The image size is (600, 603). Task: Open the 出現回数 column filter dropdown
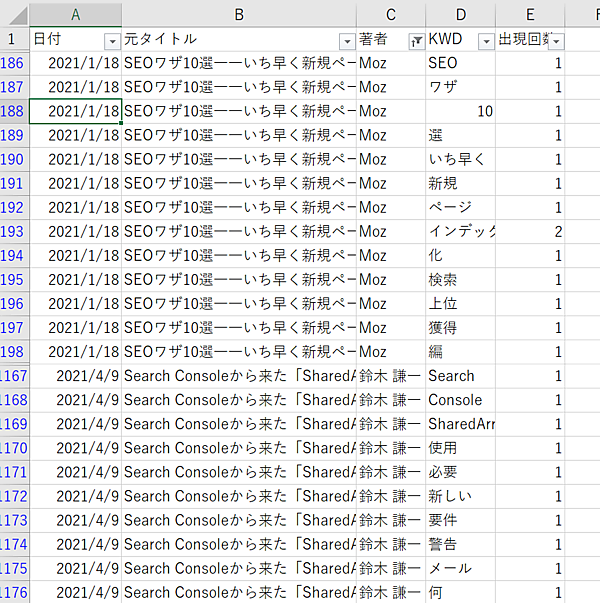click(x=556, y=41)
